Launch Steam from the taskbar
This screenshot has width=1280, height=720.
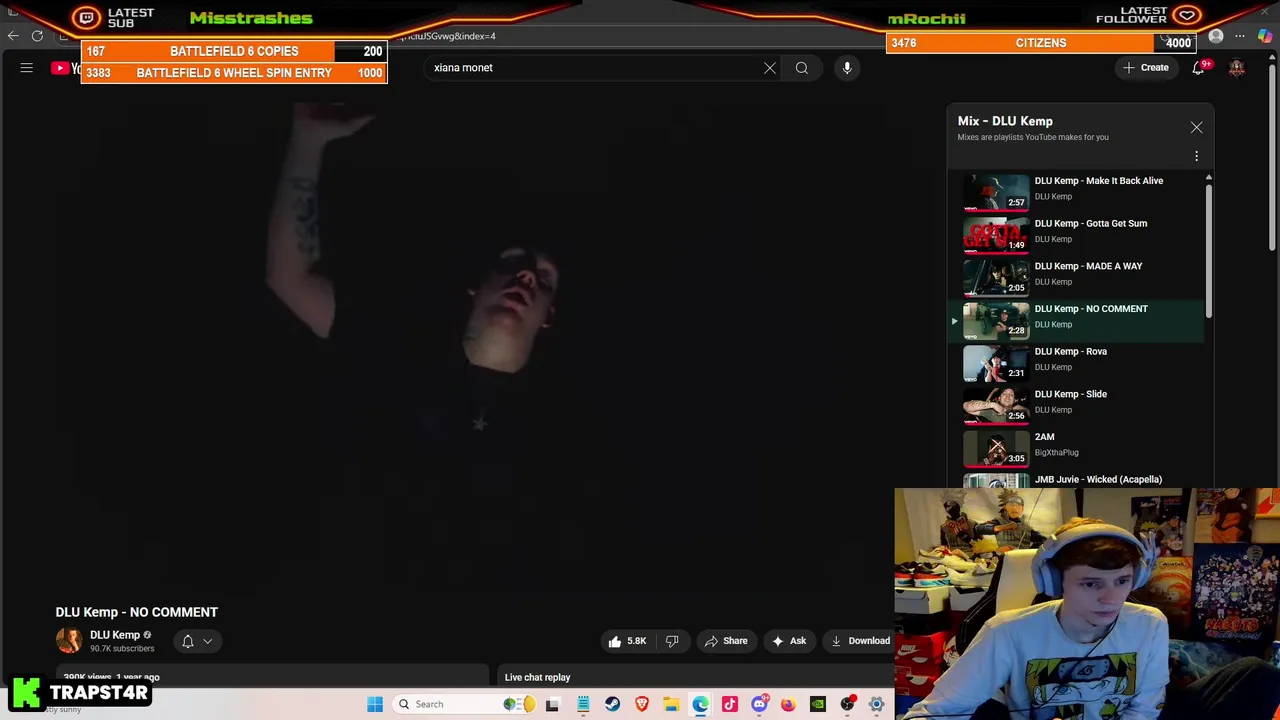[x=612, y=704]
